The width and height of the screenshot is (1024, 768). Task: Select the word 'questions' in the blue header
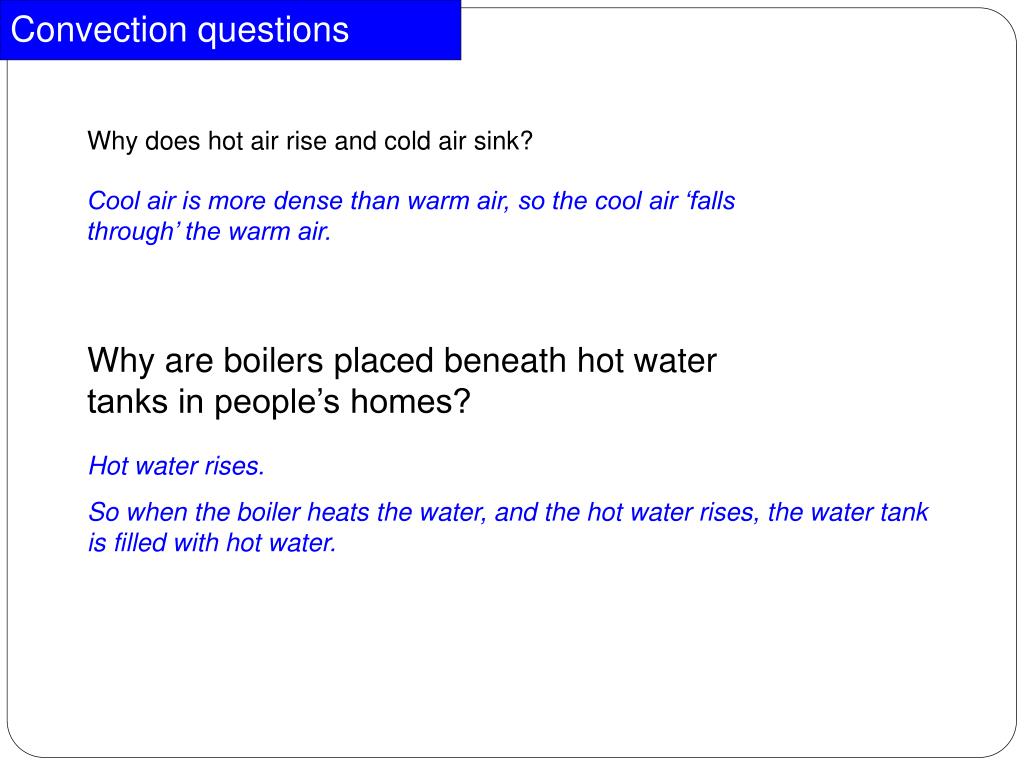[274, 31]
